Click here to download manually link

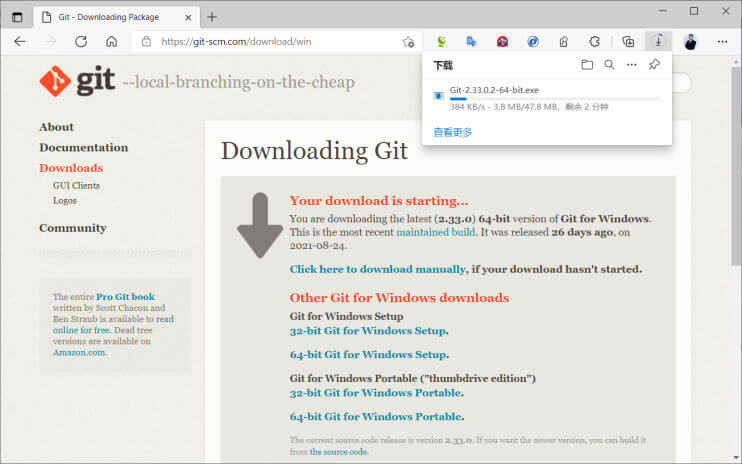tap(378, 269)
